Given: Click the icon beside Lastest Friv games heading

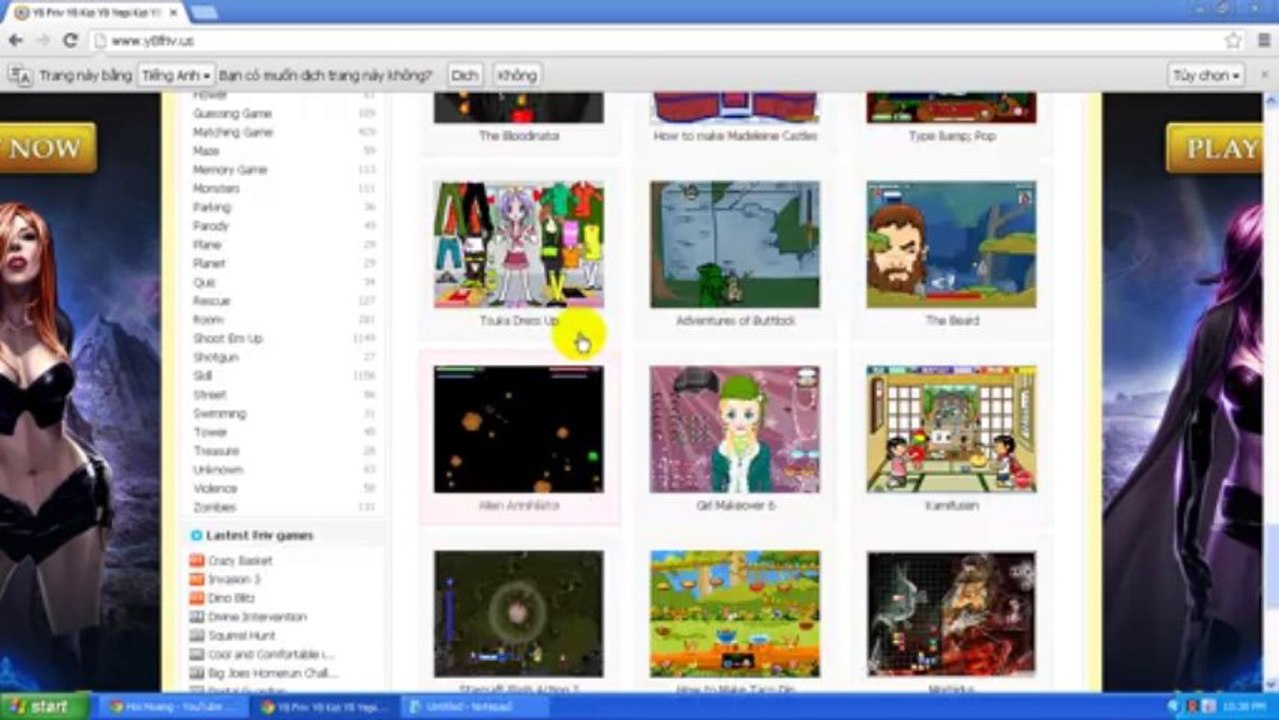Looking at the screenshot, I should coord(197,536).
